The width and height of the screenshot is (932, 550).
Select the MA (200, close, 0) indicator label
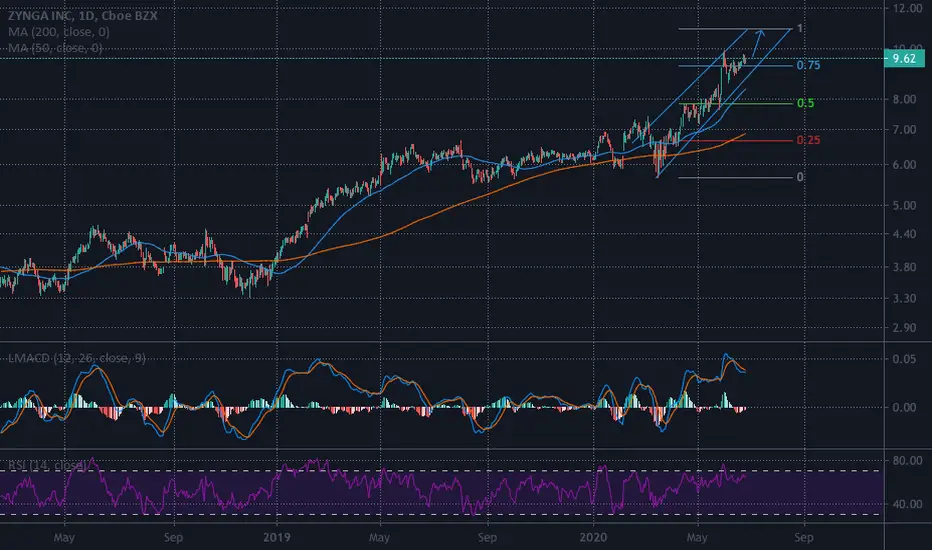click(x=59, y=32)
